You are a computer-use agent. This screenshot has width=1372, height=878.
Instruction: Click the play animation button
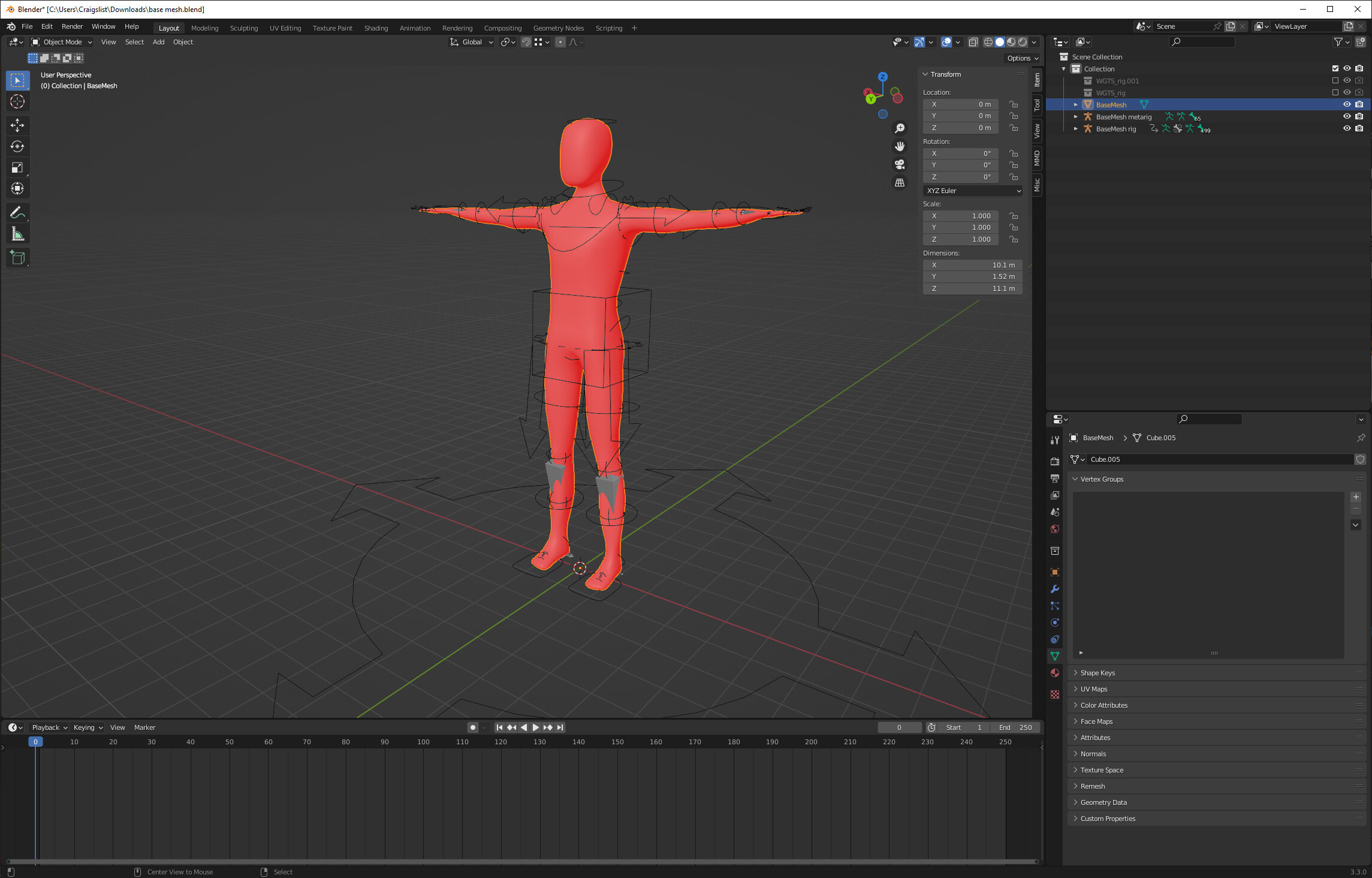[535, 727]
